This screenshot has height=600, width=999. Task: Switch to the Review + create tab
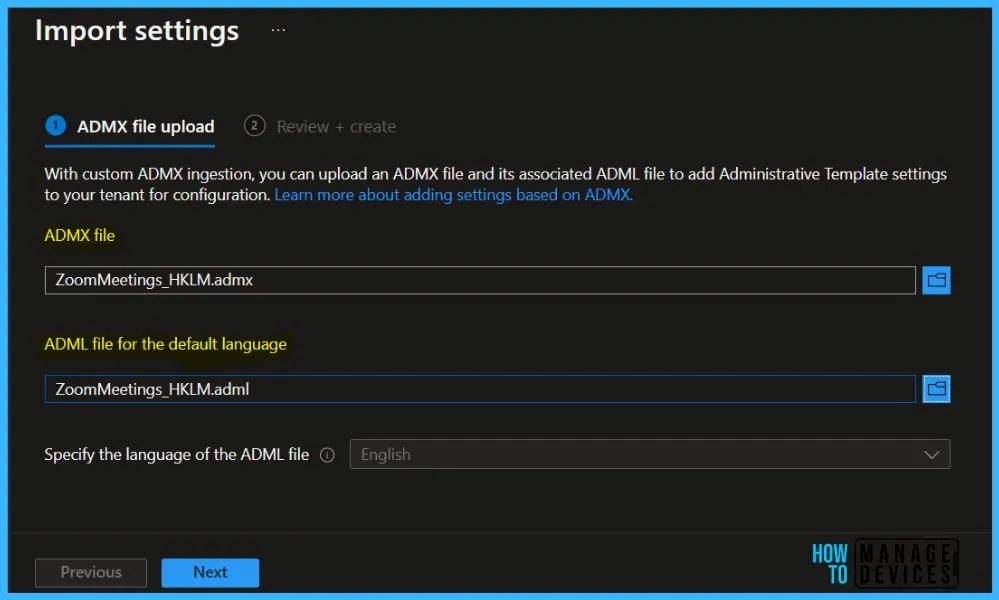pos(336,127)
